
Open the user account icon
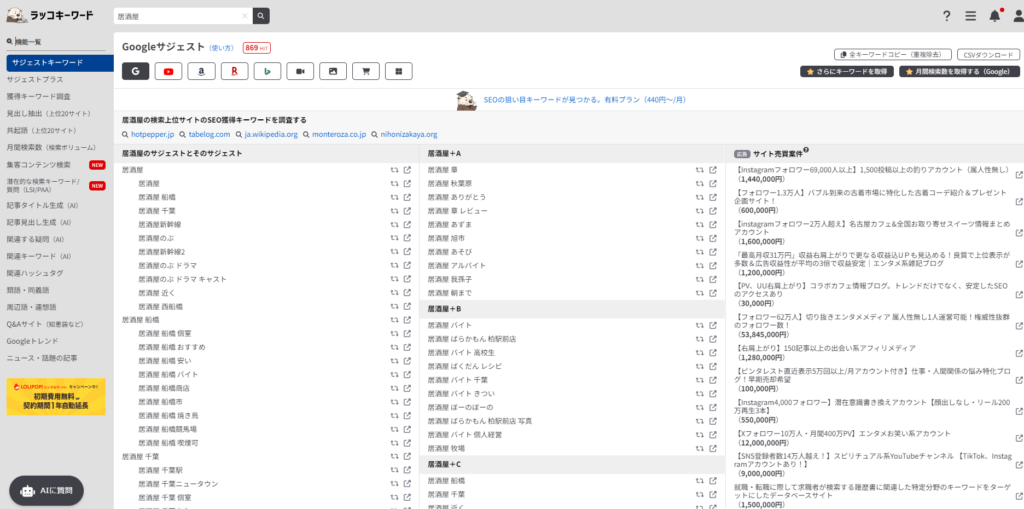(1017, 16)
